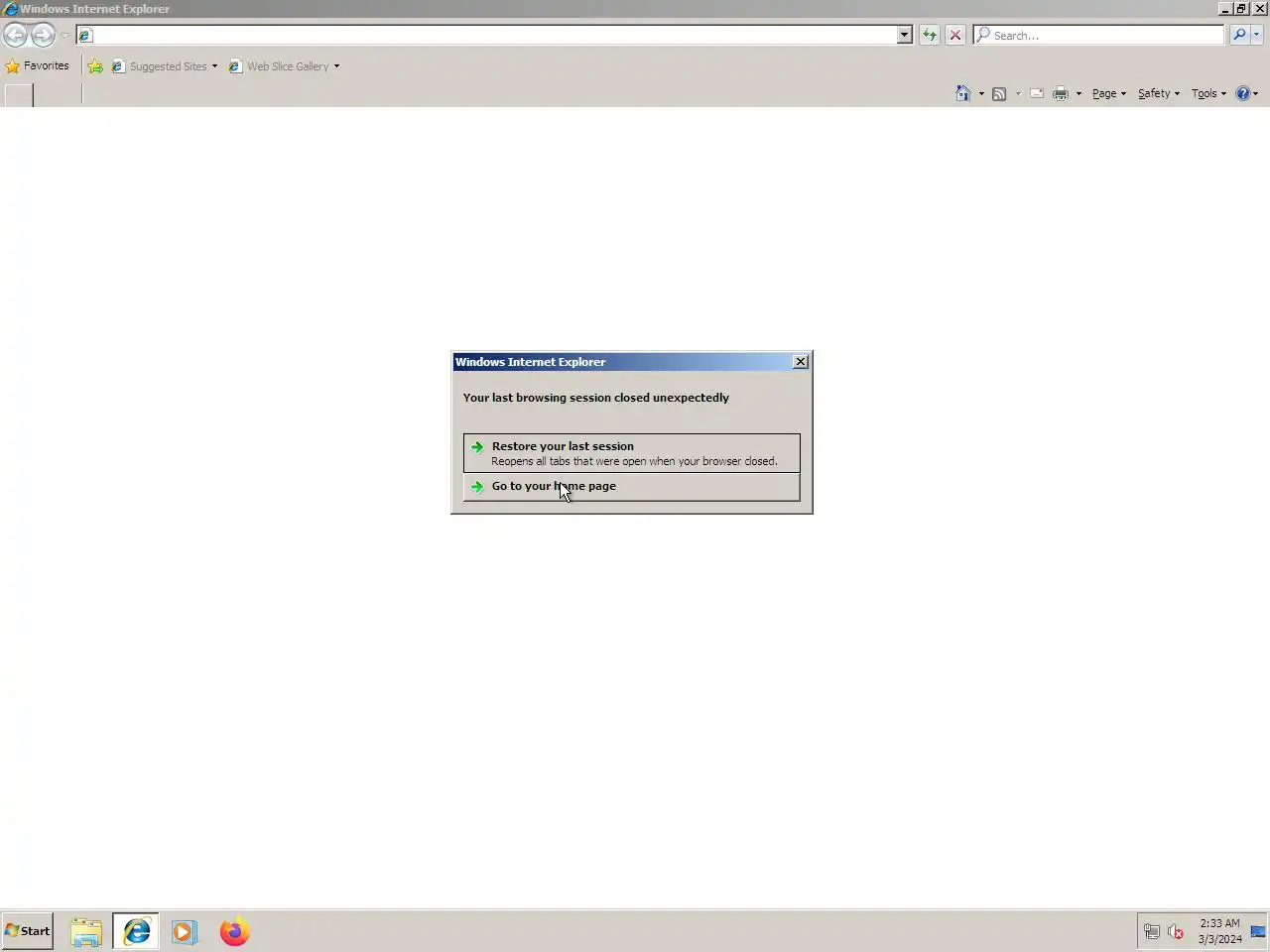Viewport: 1270px width, 952px height.
Task: Click the magnifier Search button
Action: 1239,35
